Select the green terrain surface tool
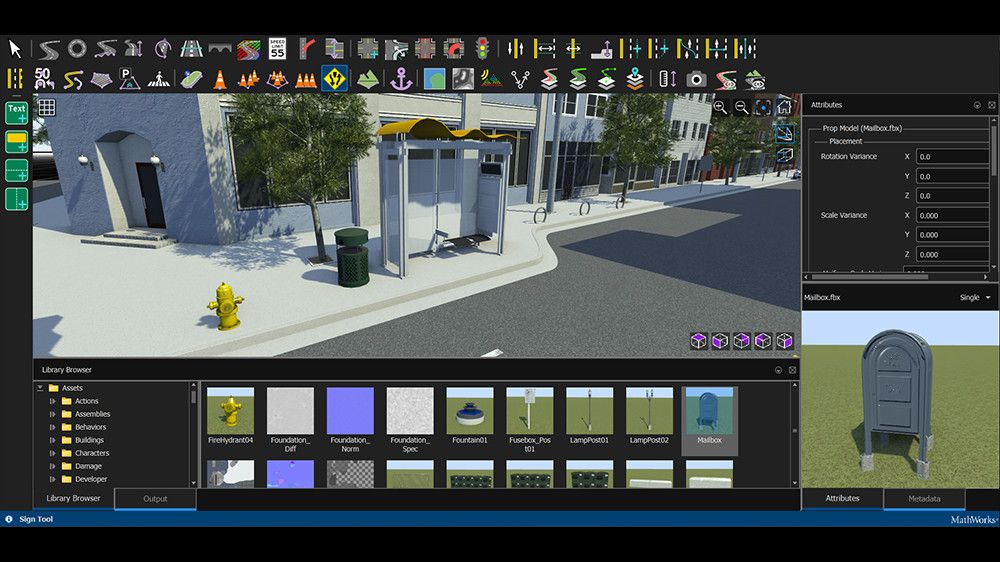Viewport: 1000px width, 562px height. coord(368,80)
